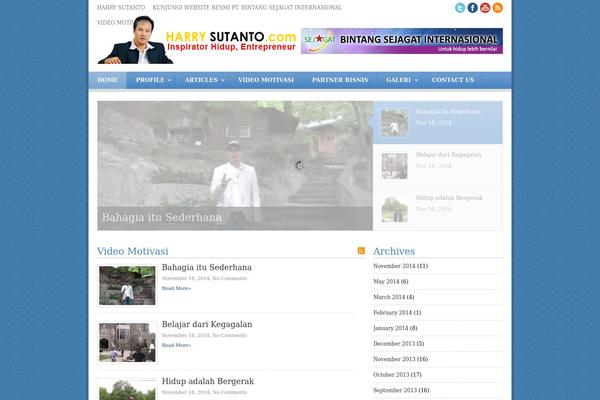Open the RSS feed icon in header
Viewport: 600px width, 400px height.
[x=497, y=8]
